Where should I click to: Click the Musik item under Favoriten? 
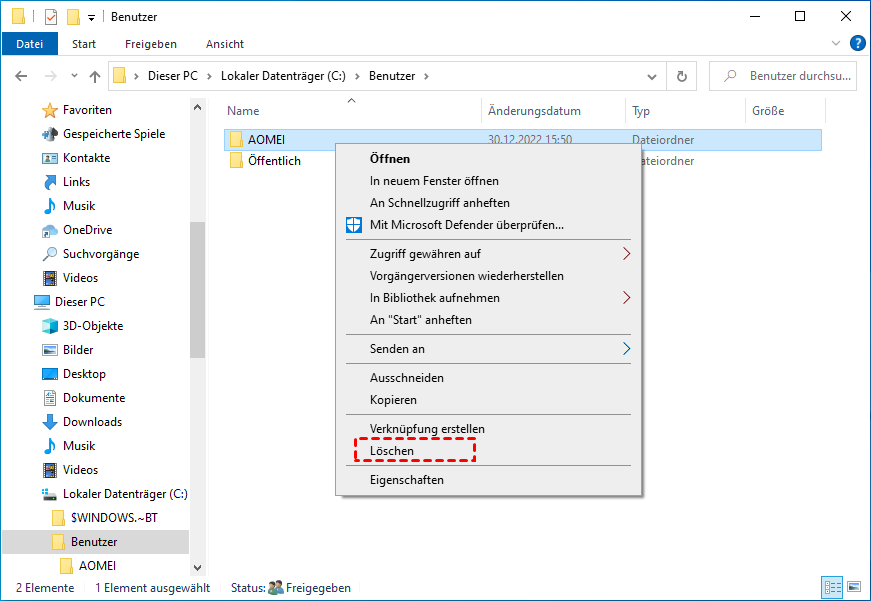pos(69,206)
